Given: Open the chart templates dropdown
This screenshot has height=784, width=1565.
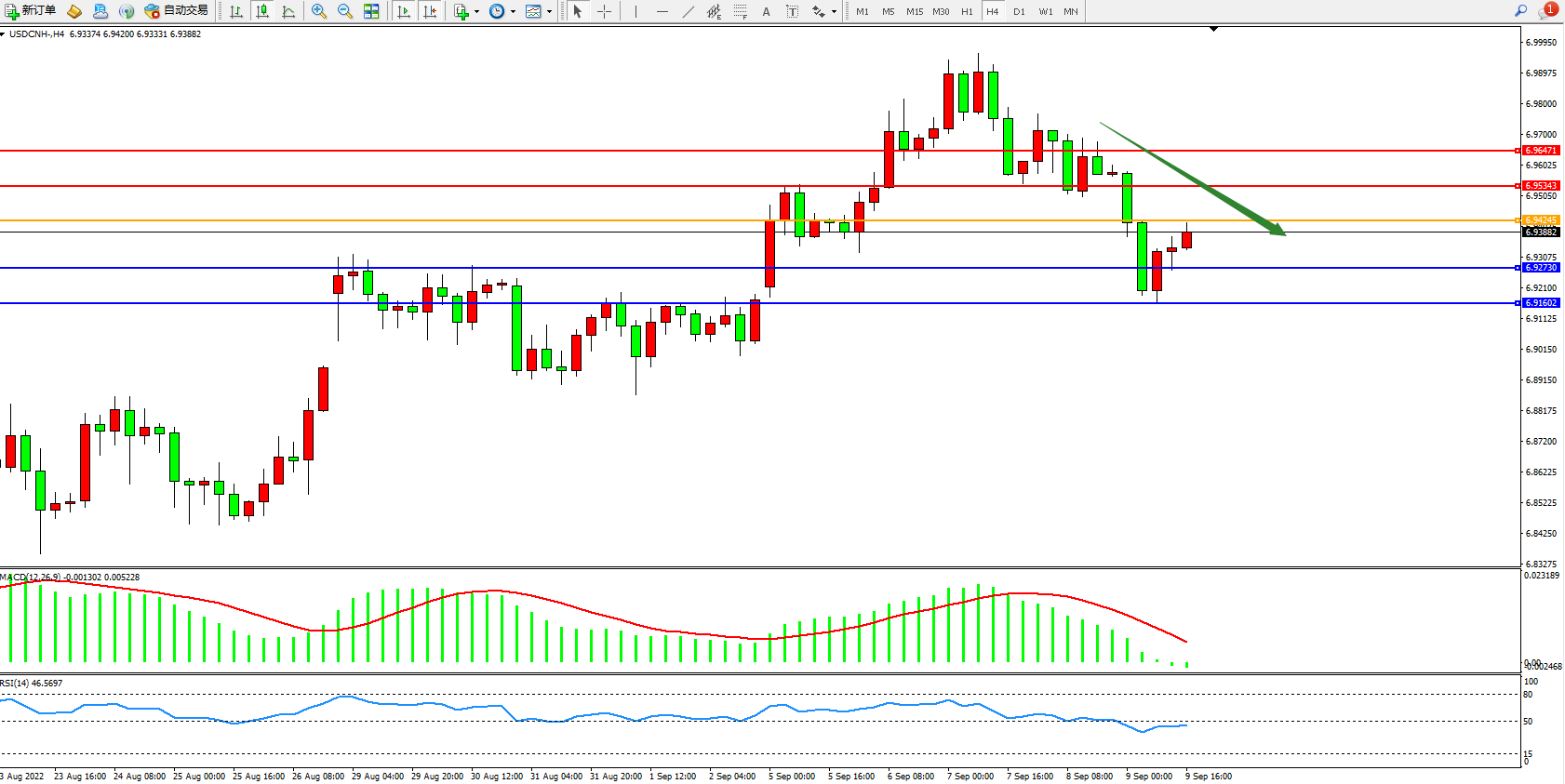Looking at the screenshot, I should pos(549,12).
